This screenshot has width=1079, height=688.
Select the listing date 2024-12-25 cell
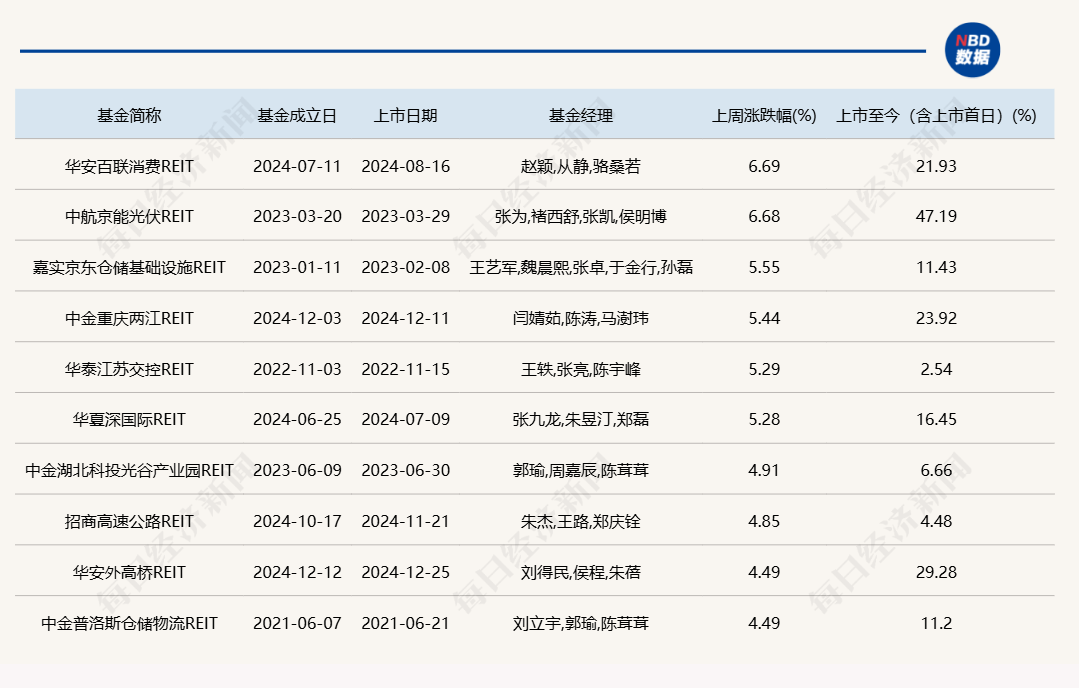[x=405, y=572]
